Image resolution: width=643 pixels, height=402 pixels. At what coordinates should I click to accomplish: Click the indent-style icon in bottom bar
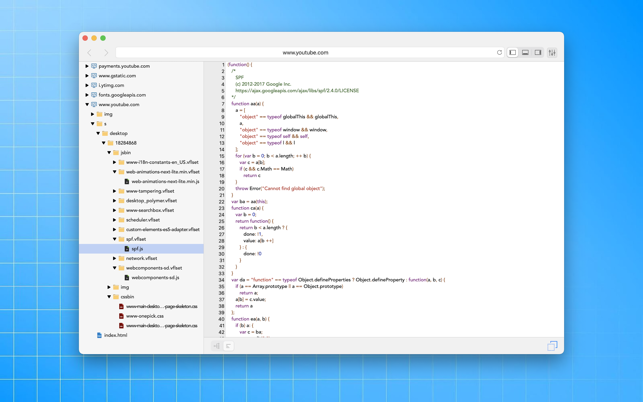point(228,346)
